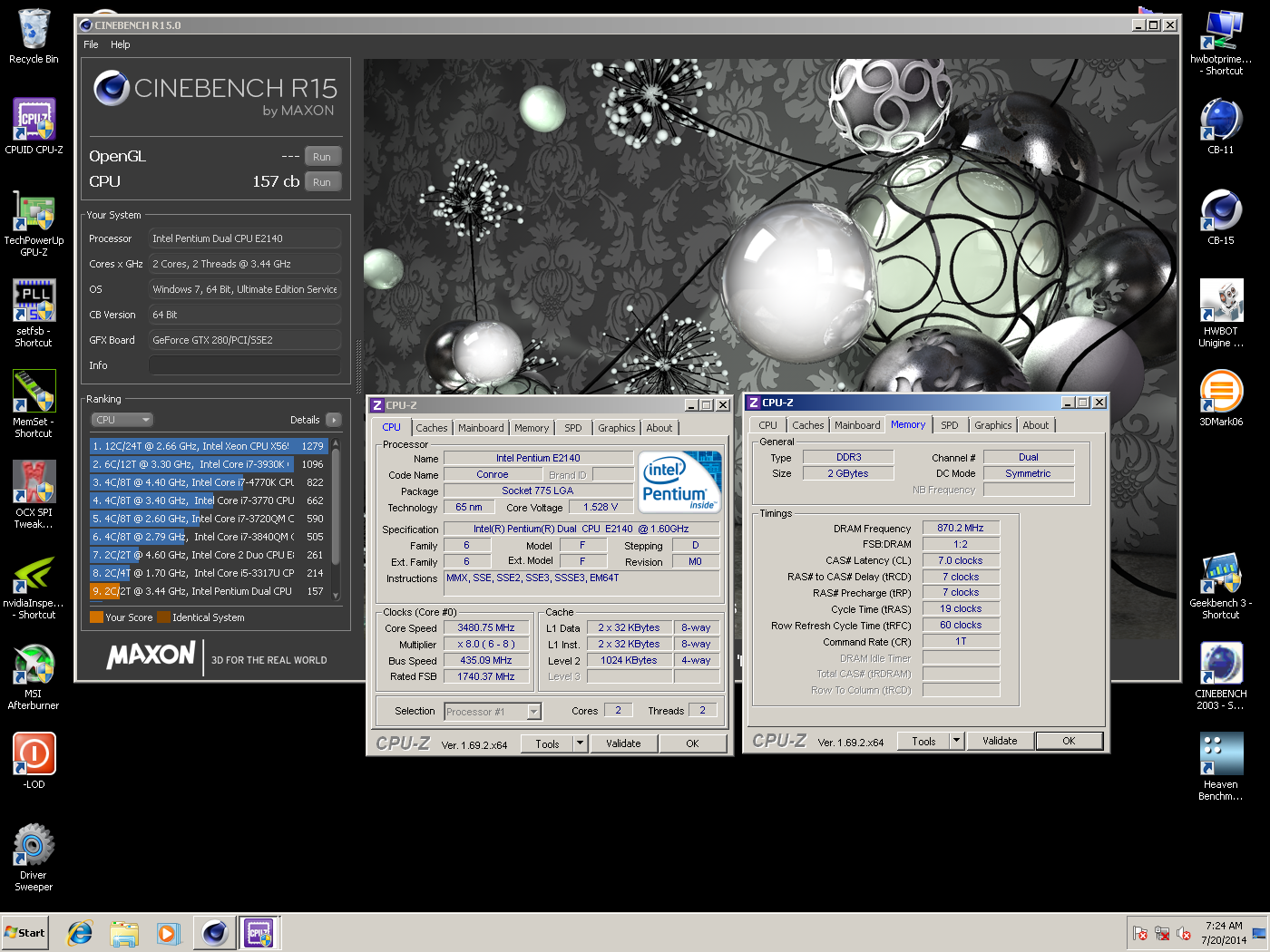1270x952 pixels.
Task: Launch Driver Sweeper desktop icon
Action: [x=34, y=858]
